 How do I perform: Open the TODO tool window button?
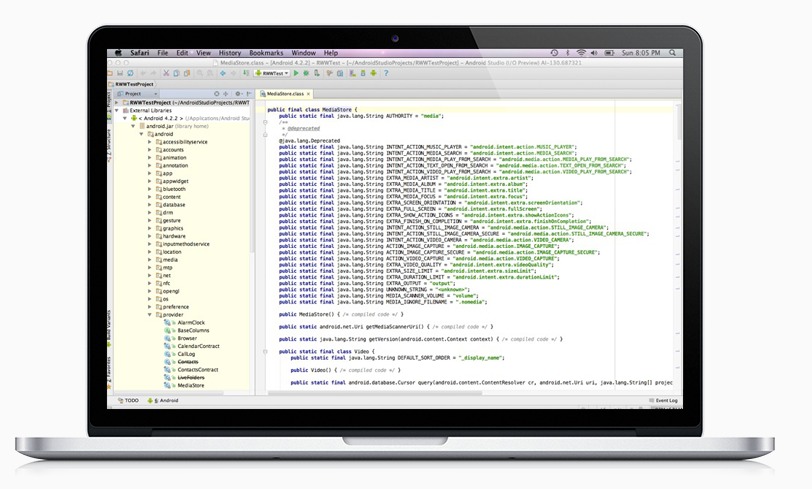click(128, 400)
